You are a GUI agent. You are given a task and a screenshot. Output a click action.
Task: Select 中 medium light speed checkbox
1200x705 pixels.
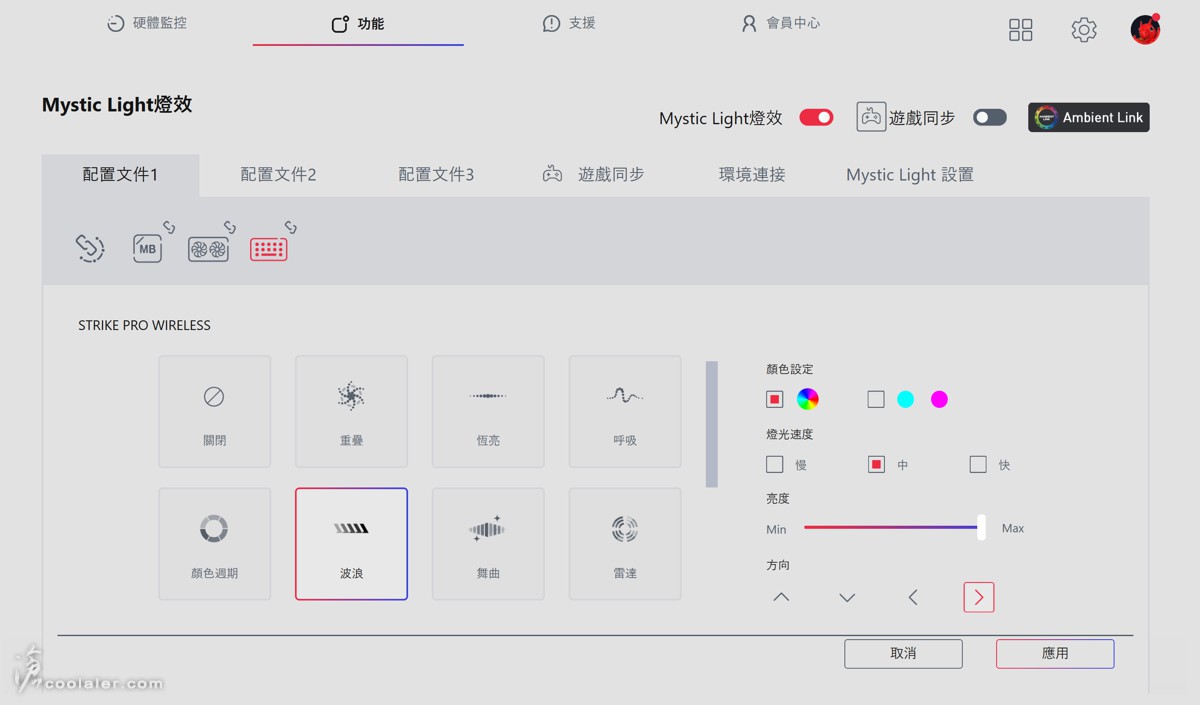[876, 464]
